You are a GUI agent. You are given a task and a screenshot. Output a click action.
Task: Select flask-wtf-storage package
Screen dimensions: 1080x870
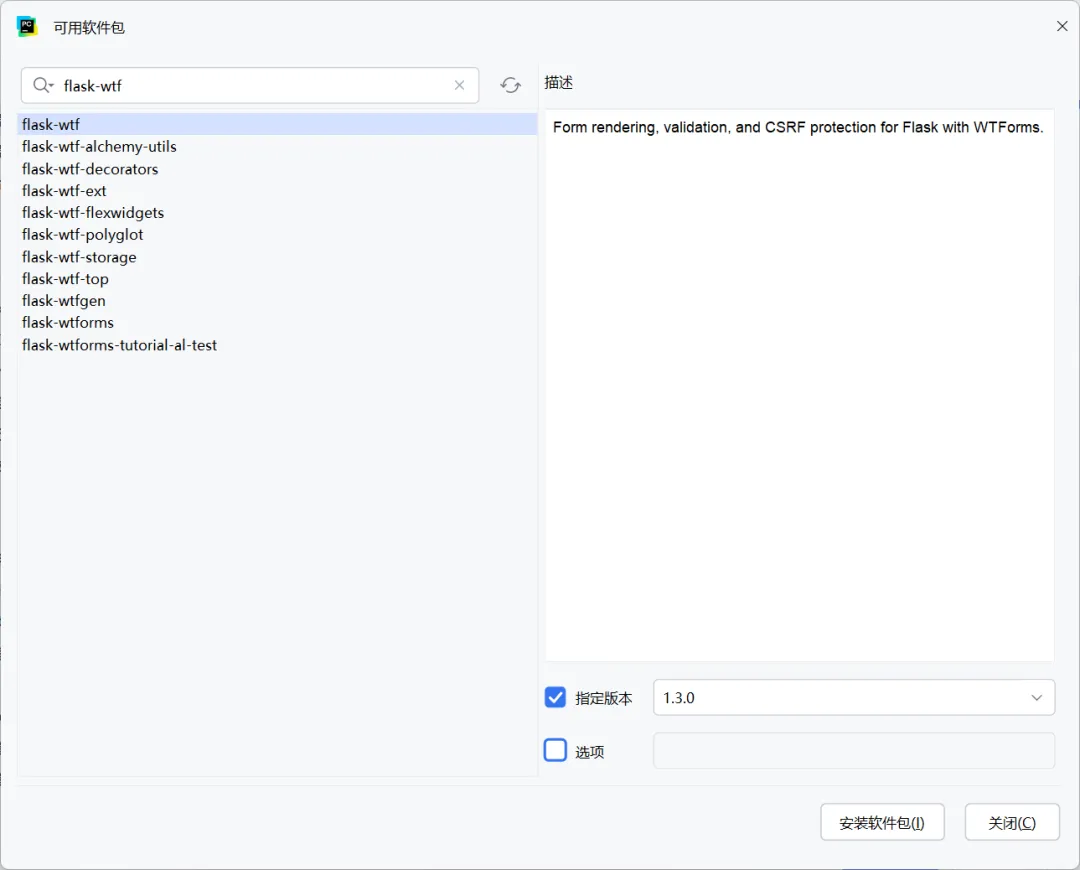point(277,257)
